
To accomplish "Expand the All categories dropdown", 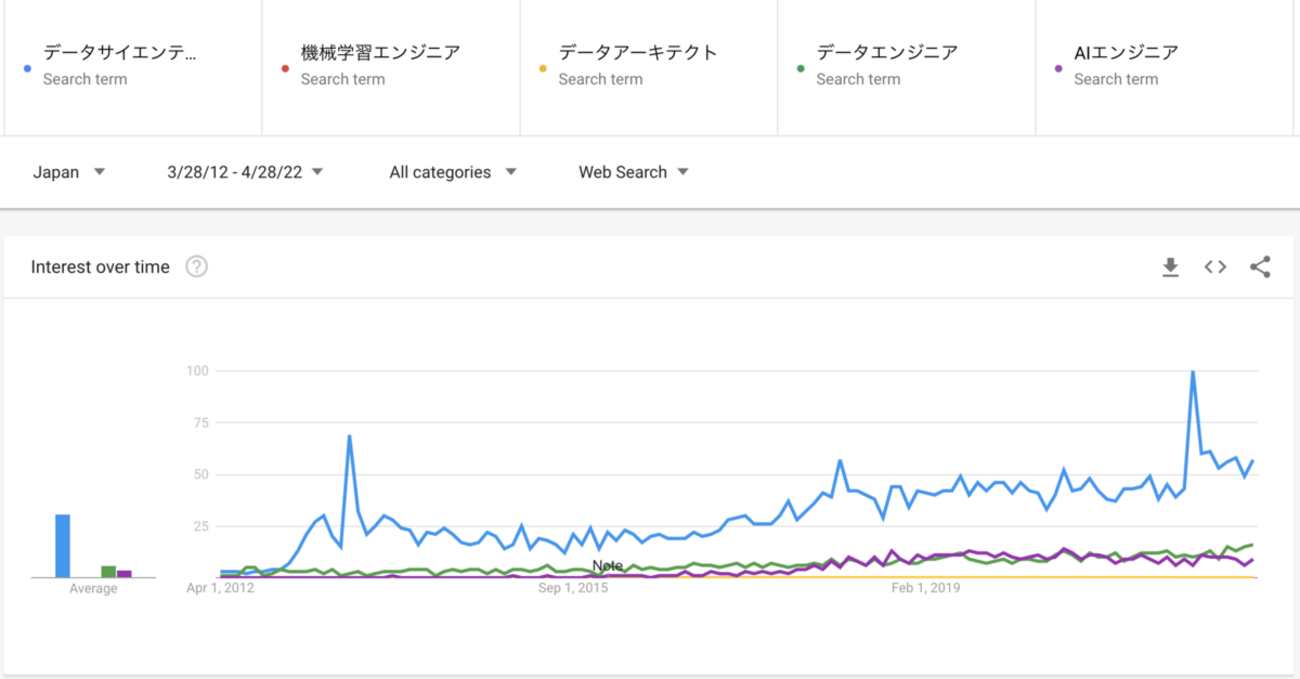I will click(453, 172).
